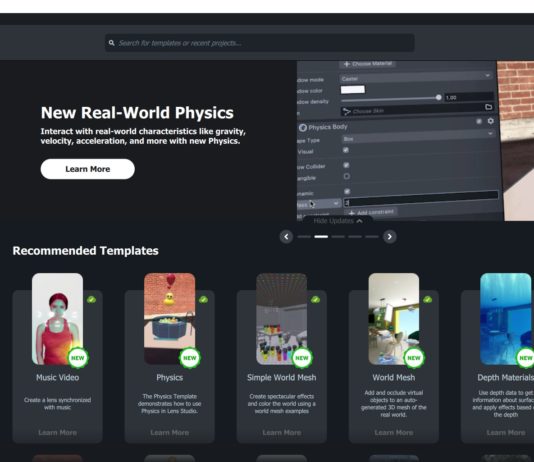Screen dimensions: 534x462
Task: Click the Learn More banner button
Action: 88,169
